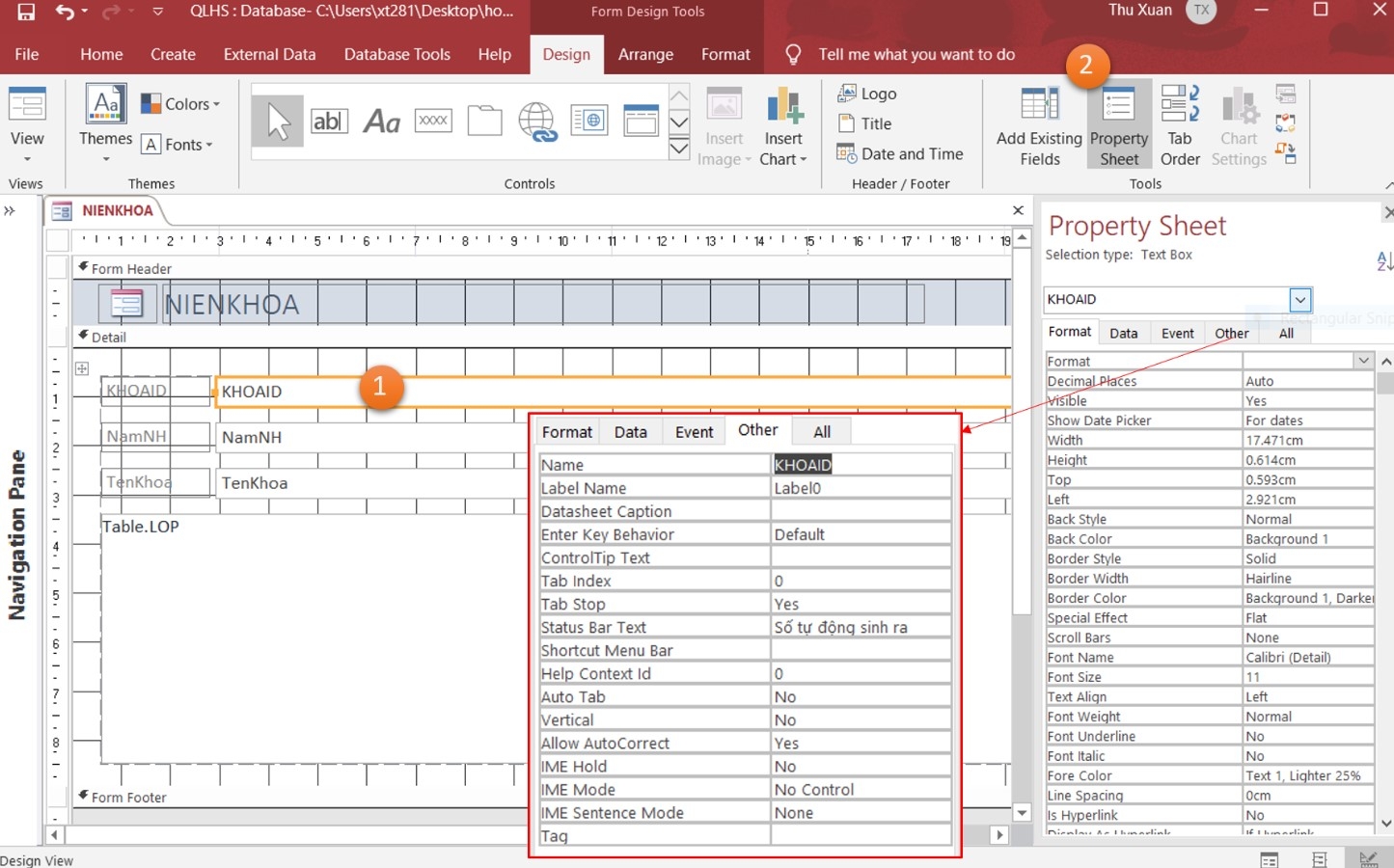Viewport: 1394px width, 868px height.
Task: Add Date and Time to header
Action: pos(900,153)
